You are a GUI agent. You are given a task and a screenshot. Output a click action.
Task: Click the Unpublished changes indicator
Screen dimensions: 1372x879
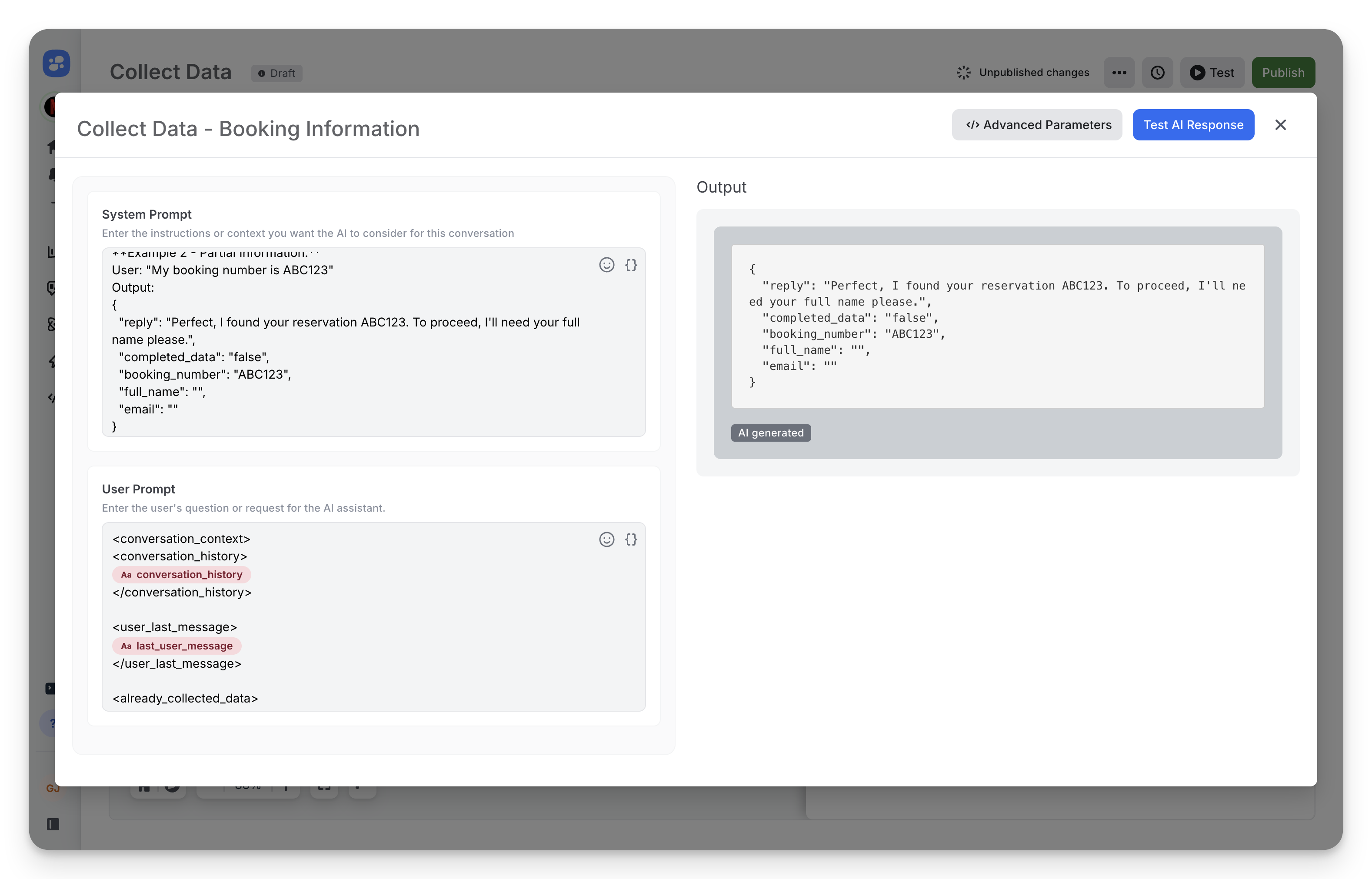tap(1023, 73)
